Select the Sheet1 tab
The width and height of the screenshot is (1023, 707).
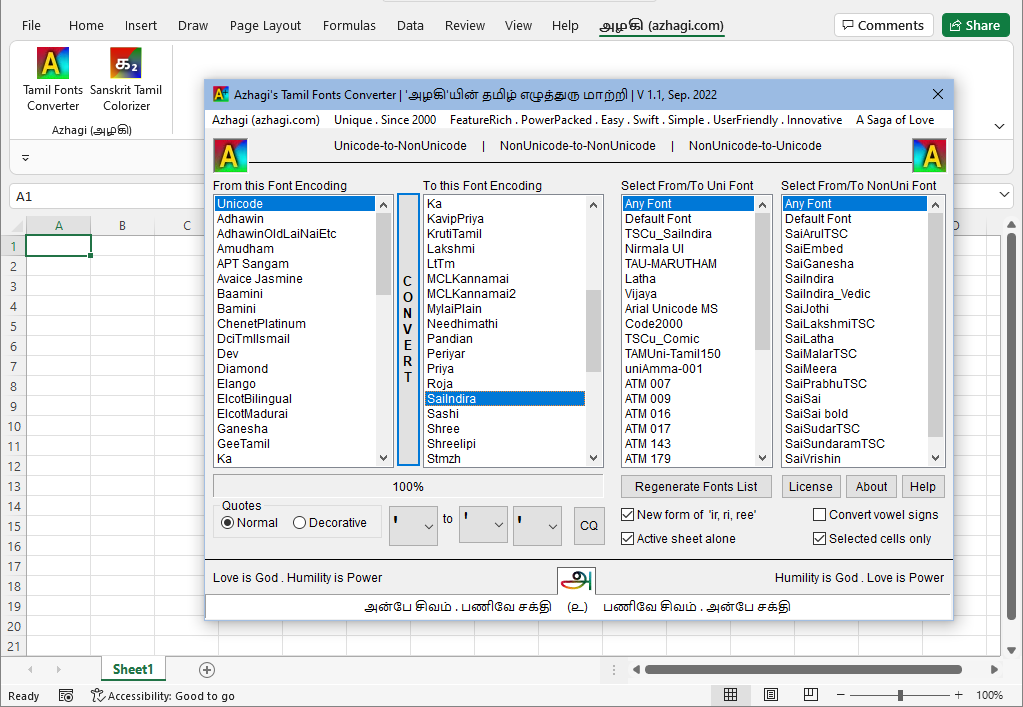tap(133, 669)
